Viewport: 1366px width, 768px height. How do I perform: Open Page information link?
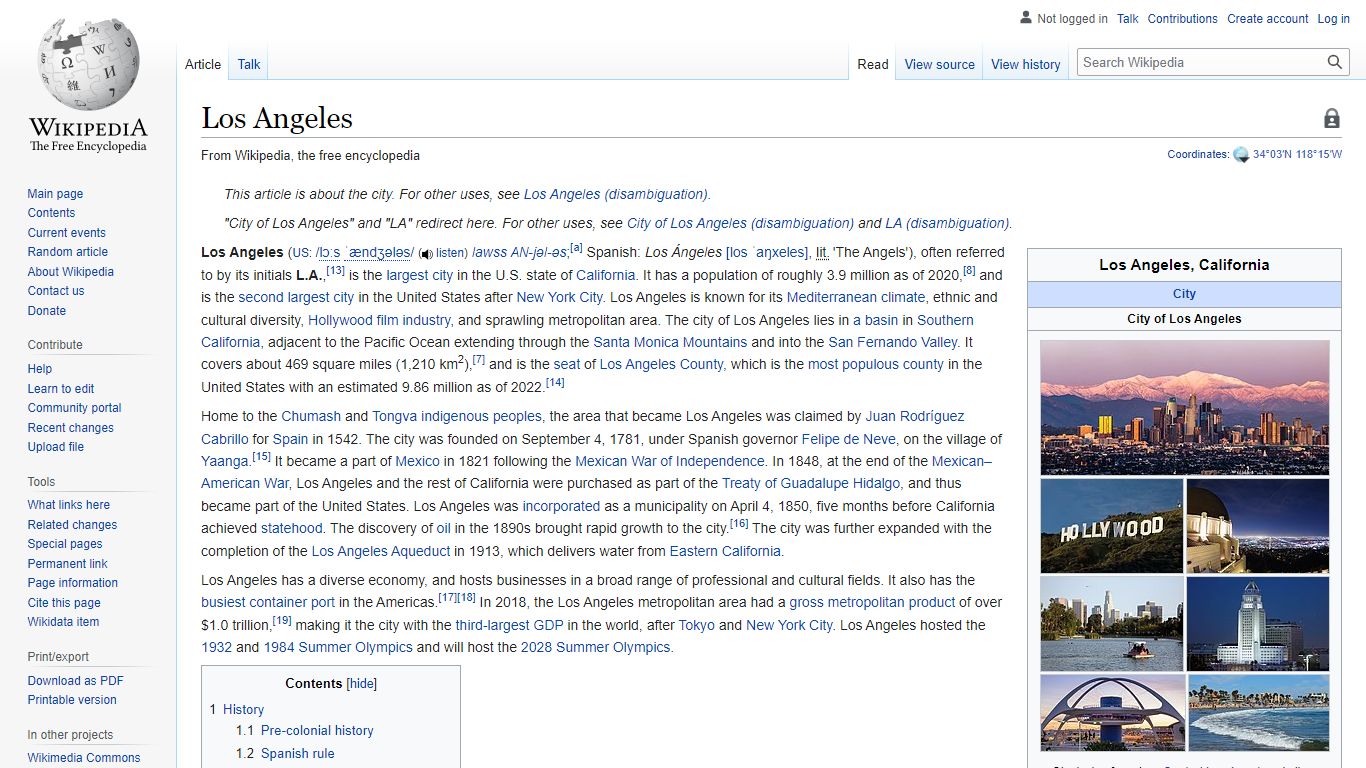(72, 583)
